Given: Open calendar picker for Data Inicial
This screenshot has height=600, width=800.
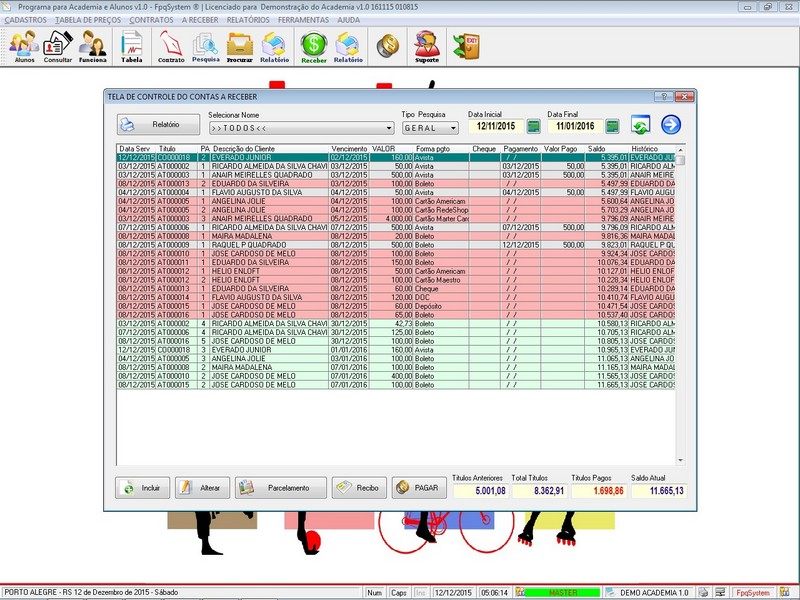Looking at the screenshot, I should [533, 127].
